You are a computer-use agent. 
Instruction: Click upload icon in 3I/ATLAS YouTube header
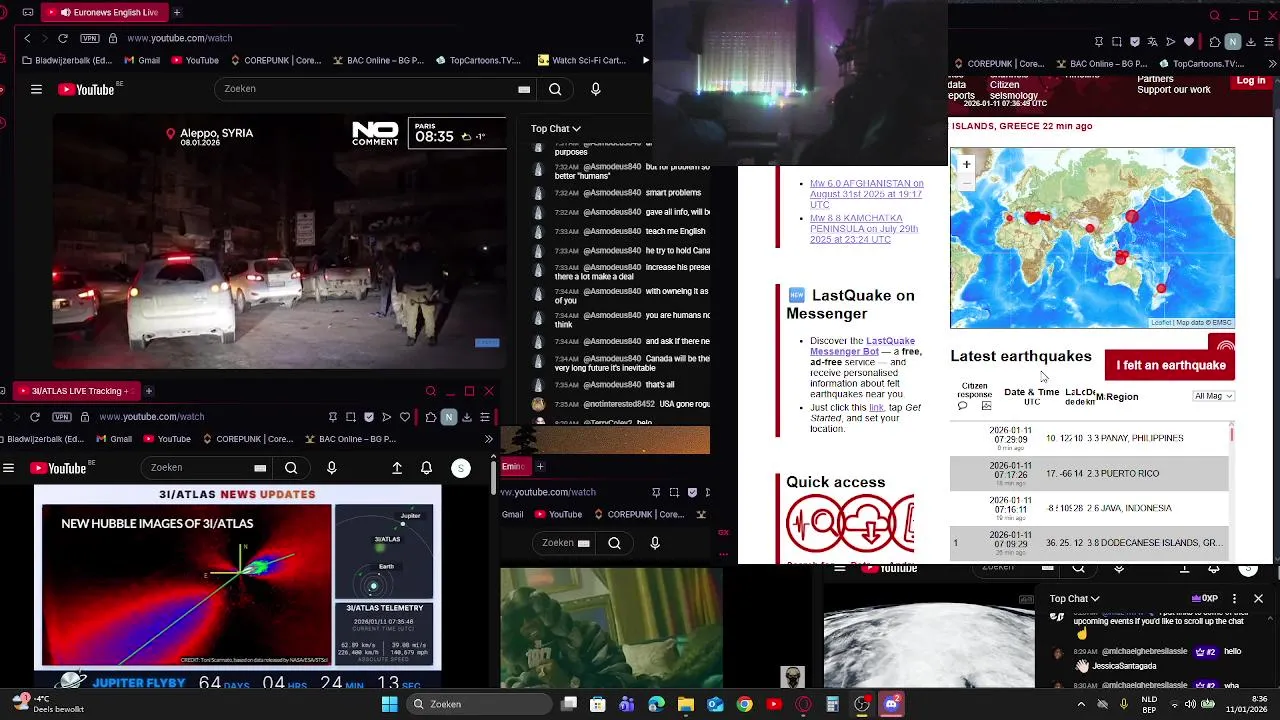pyautogui.click(x=397, y=468)
